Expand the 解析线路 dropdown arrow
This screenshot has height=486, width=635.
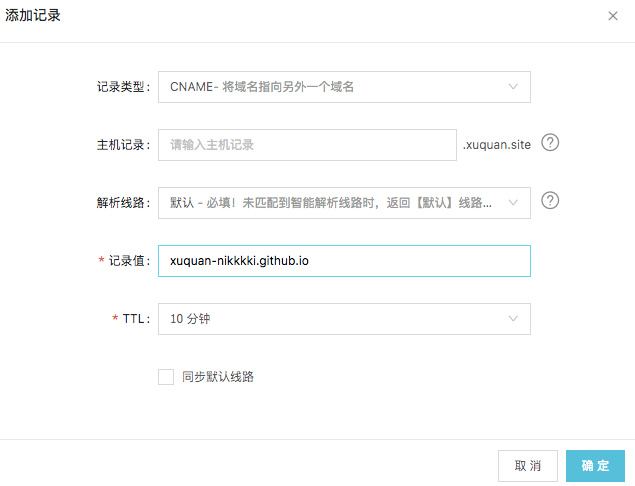513,202
